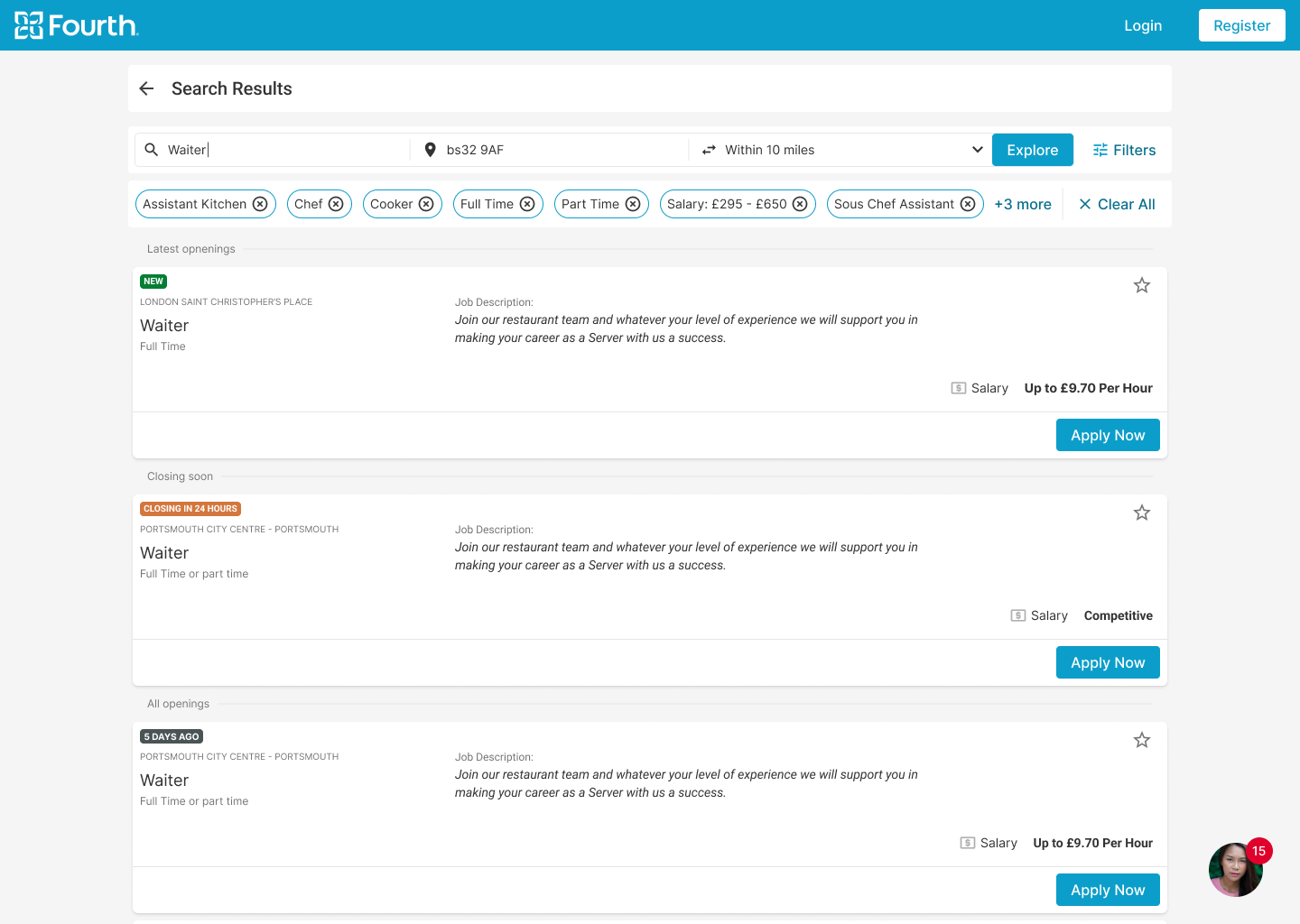
Task: Remove the Full Time filter chip
Action: (x=527, y=204)
